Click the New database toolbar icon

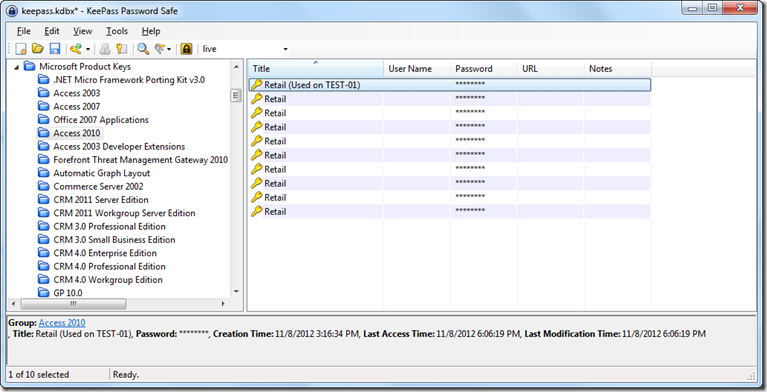pyautogui.click(x=21, y=49)
